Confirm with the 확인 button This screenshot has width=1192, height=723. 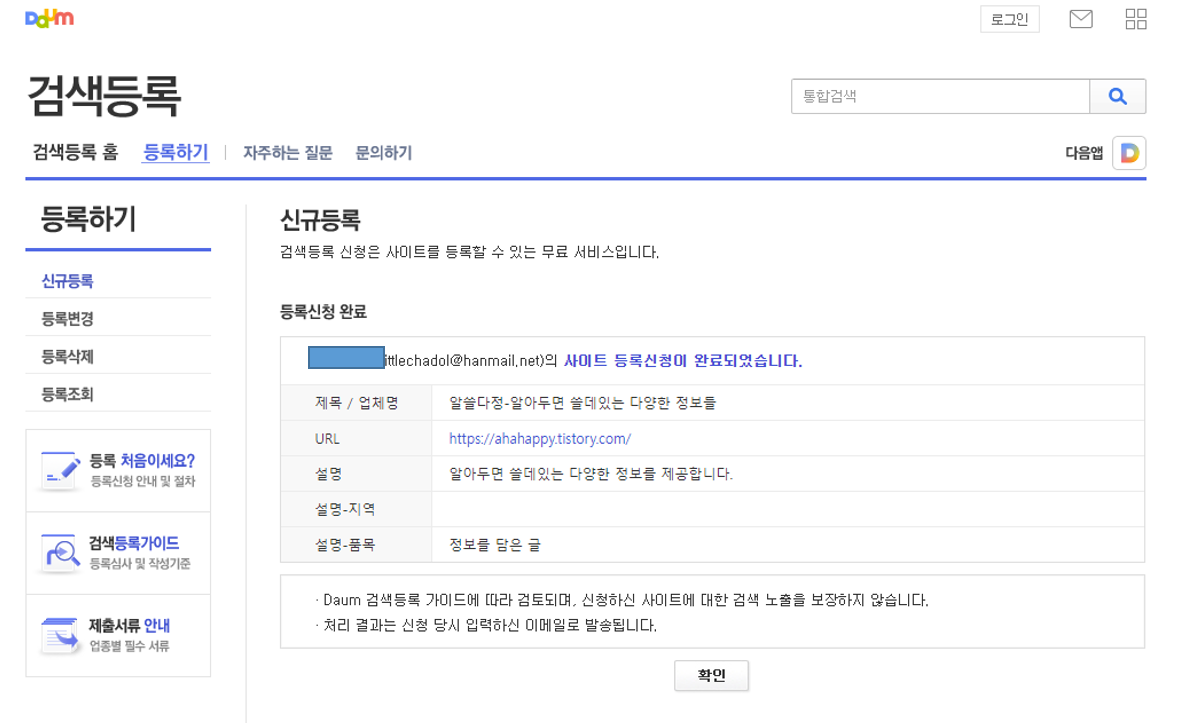coord(711,675)
